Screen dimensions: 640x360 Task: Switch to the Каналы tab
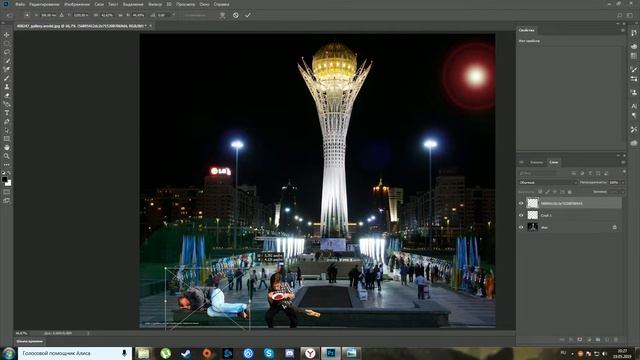tap(536, 162)
